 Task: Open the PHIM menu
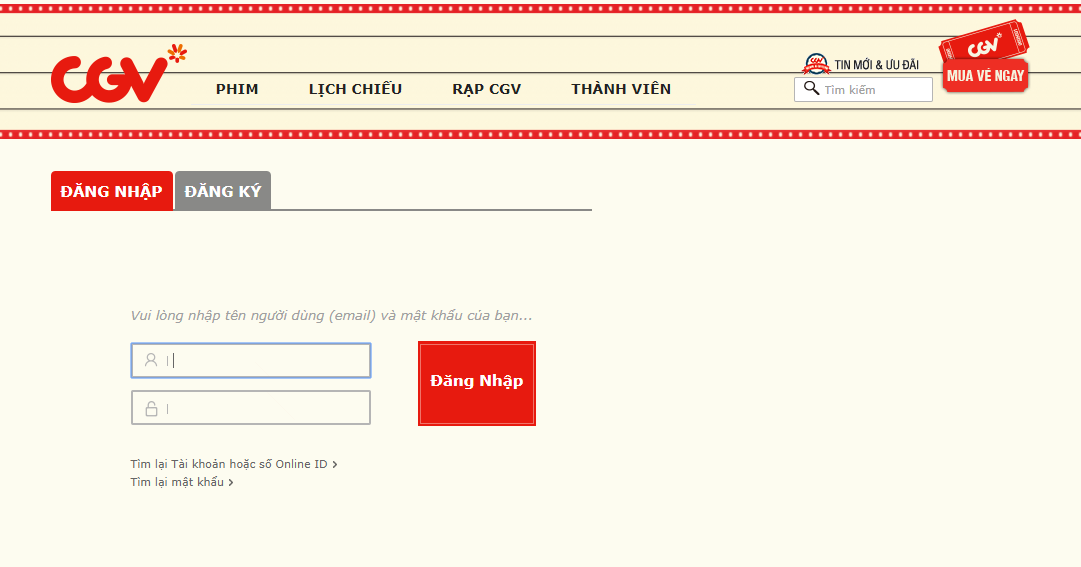(237, 89)
